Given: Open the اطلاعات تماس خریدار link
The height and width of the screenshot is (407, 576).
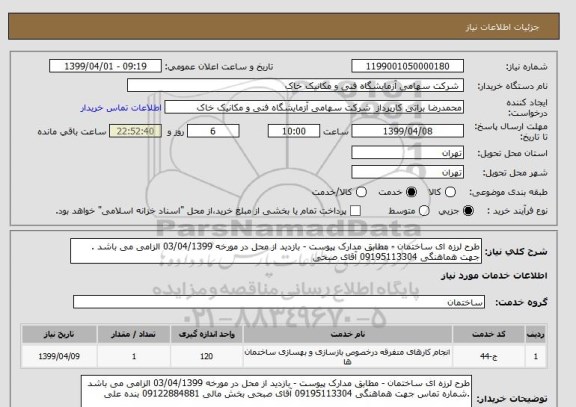Looking at the screenshot, I should pos(121,108).
